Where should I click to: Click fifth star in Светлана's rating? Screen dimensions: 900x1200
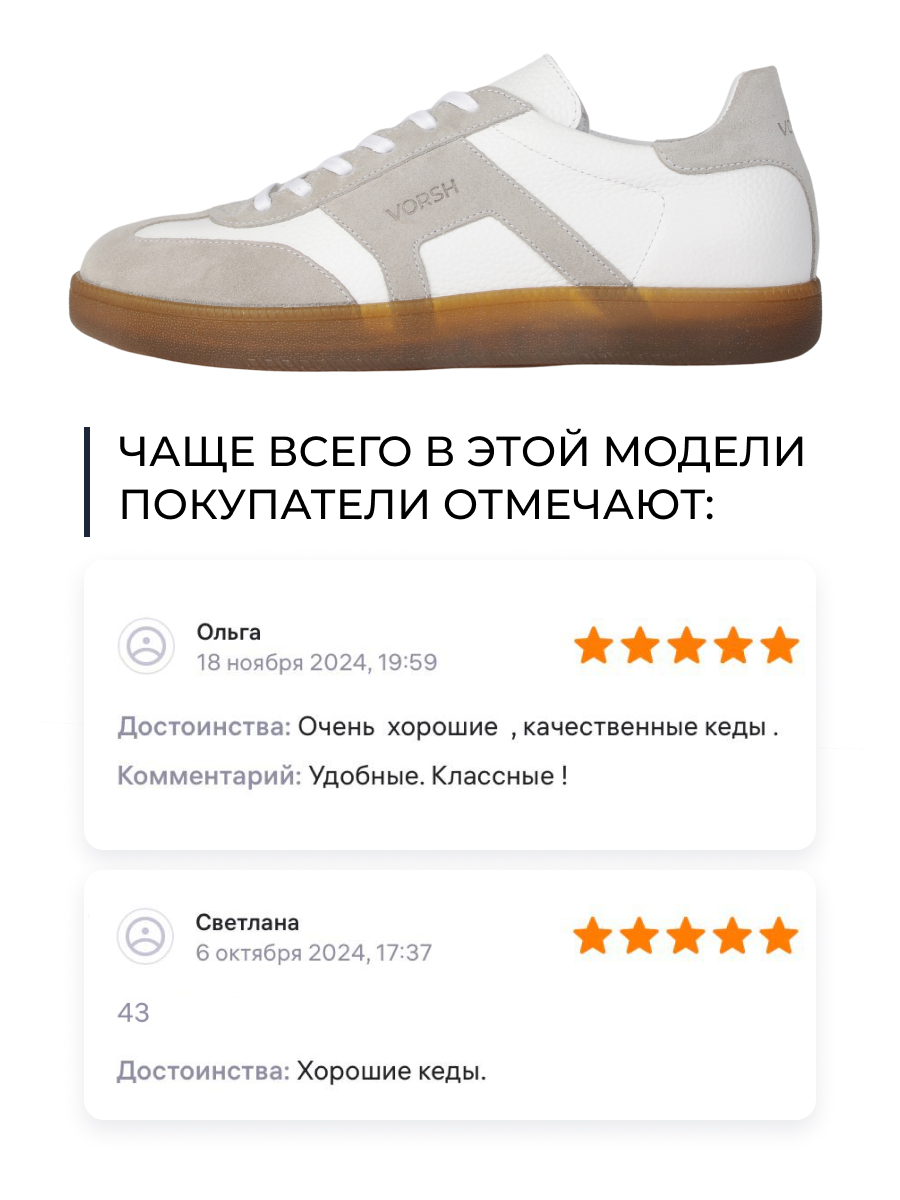pos(779,936)
